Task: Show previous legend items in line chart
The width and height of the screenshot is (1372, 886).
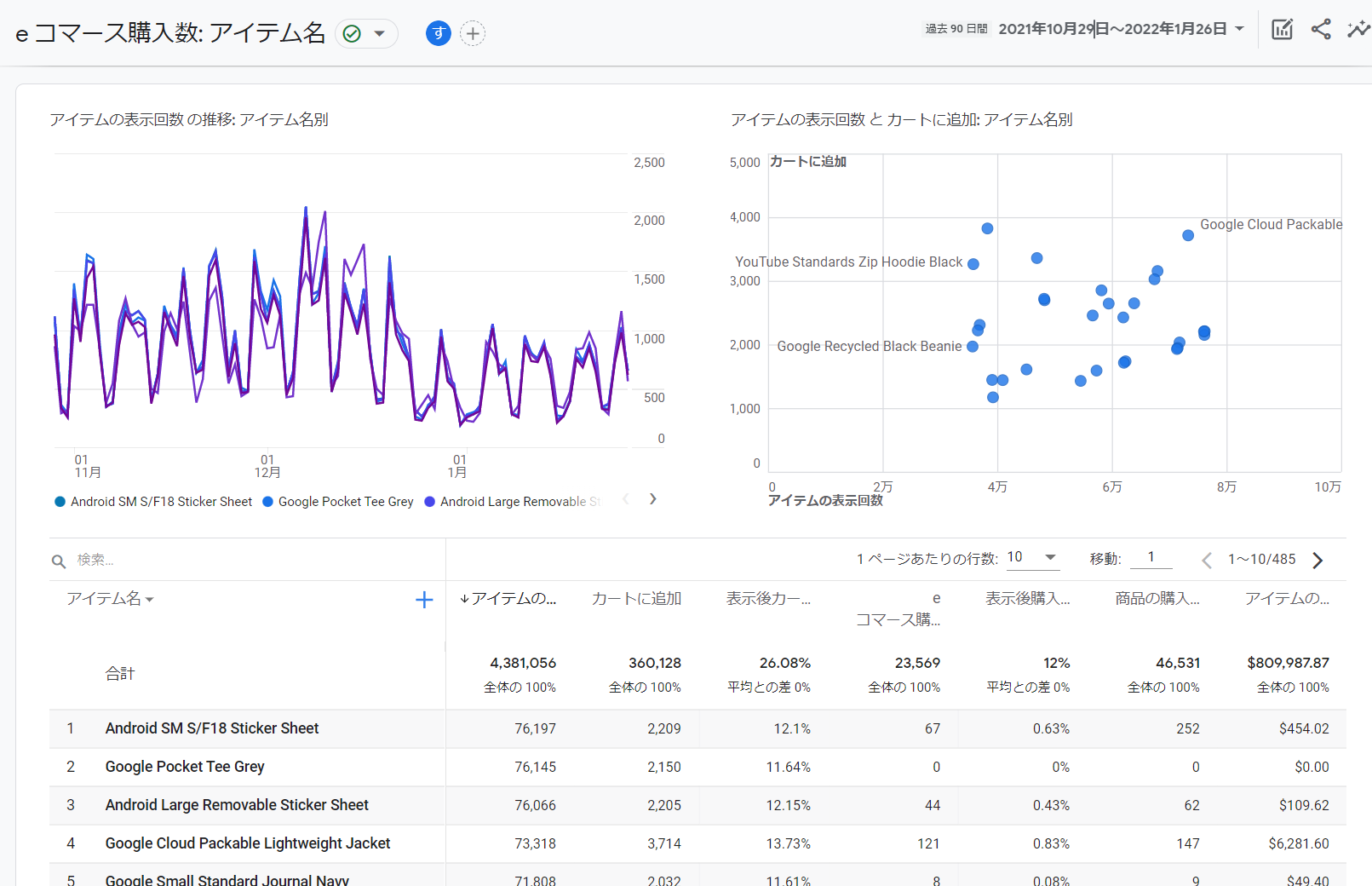Action: pos(626,499)
